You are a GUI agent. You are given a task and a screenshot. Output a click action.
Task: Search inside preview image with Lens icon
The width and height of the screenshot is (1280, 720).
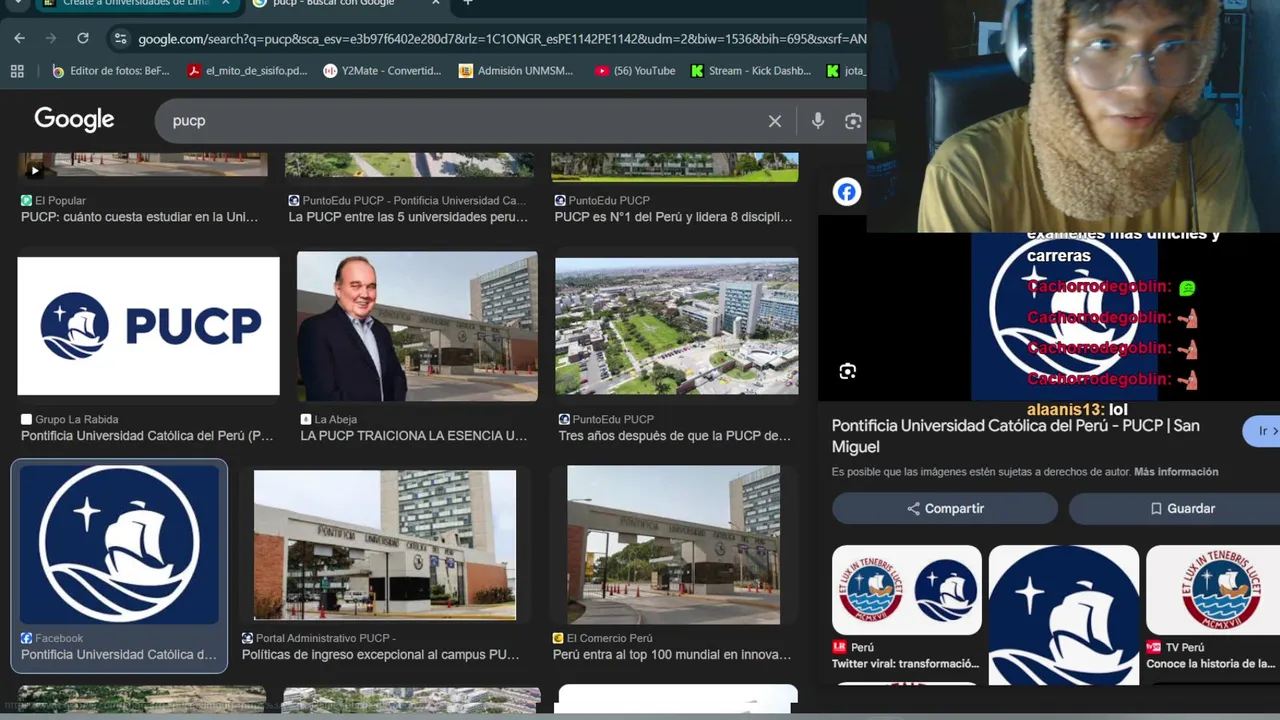click(x=848, y=372)
